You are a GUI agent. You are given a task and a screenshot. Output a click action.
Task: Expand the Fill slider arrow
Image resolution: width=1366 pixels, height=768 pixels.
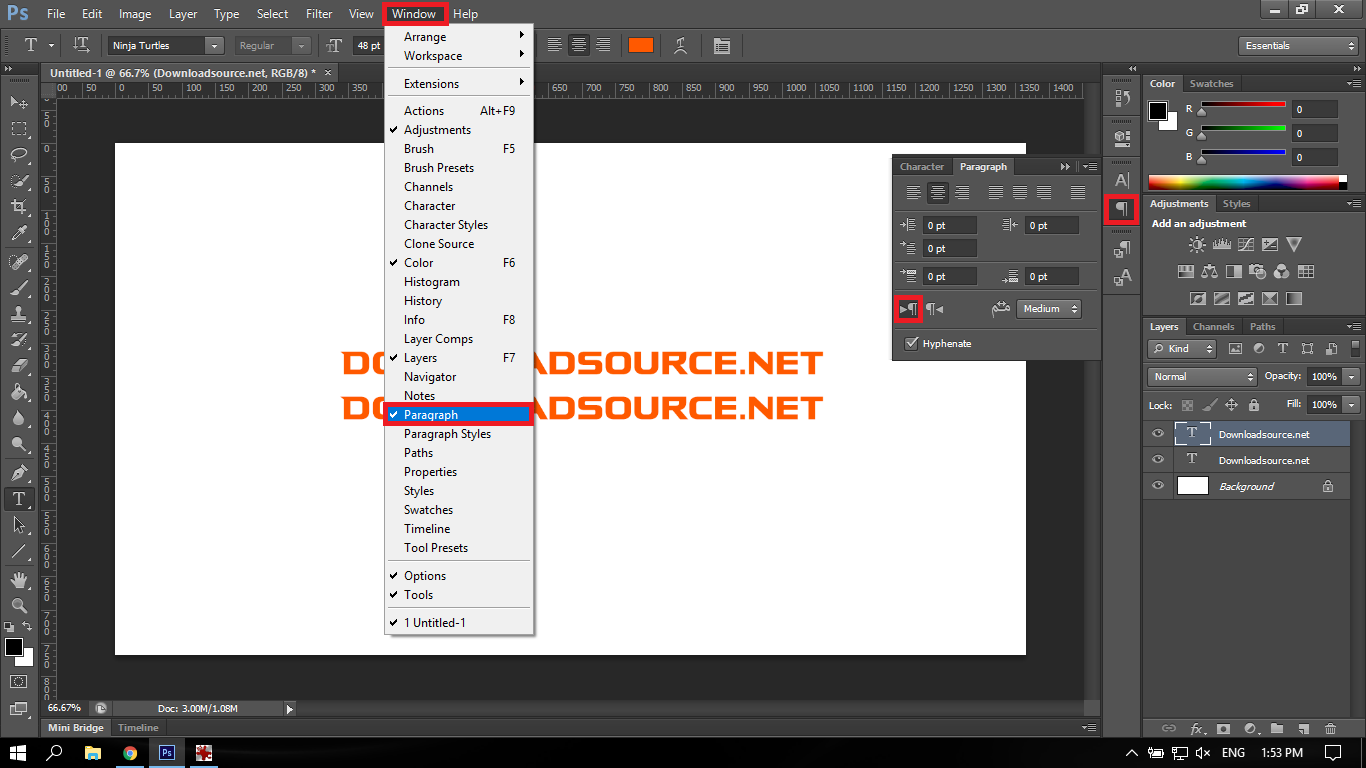[x=1352, y=405]
